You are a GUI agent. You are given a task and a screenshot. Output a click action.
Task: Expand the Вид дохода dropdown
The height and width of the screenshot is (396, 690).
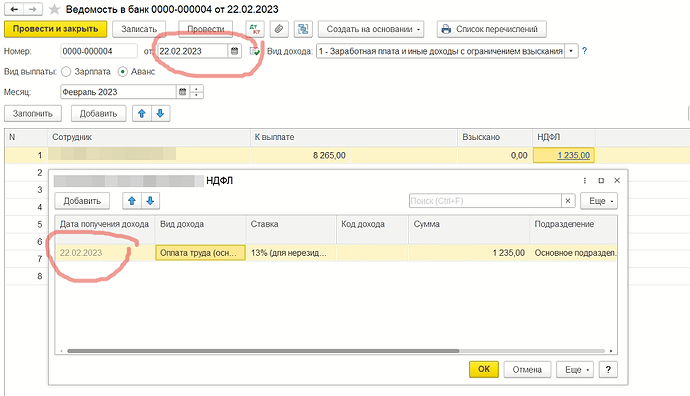pyautogui.click(x=571, y=51)
